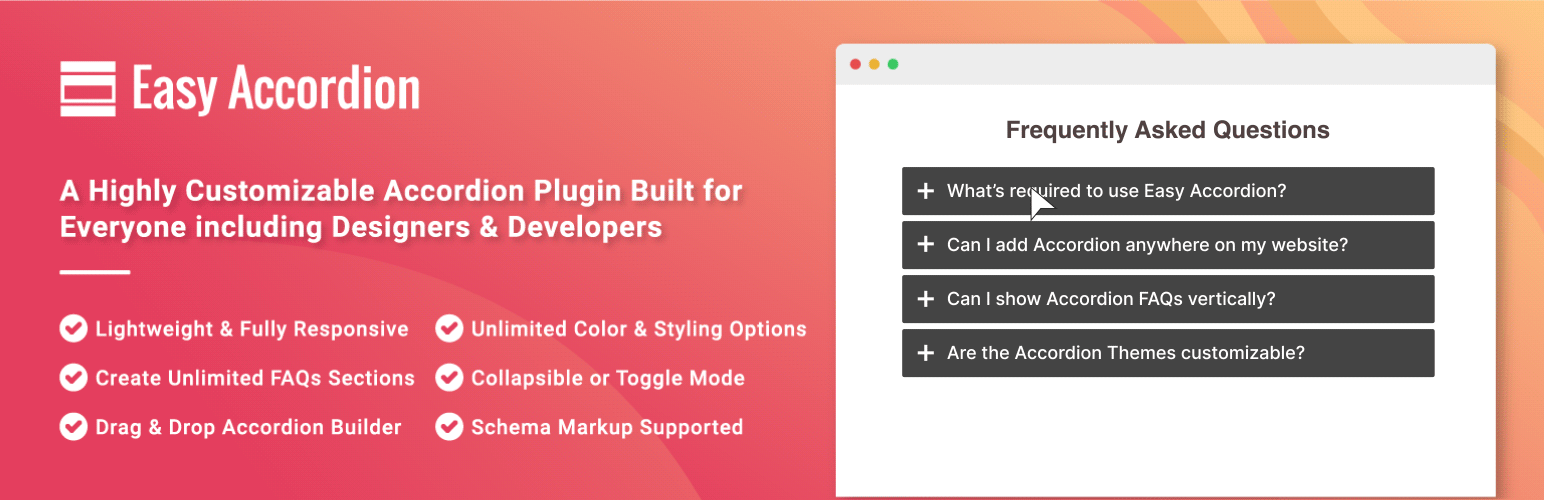
Task: Select the "Drag & Drop Accordion Builder" text
Action: click(x=248, y=427)
